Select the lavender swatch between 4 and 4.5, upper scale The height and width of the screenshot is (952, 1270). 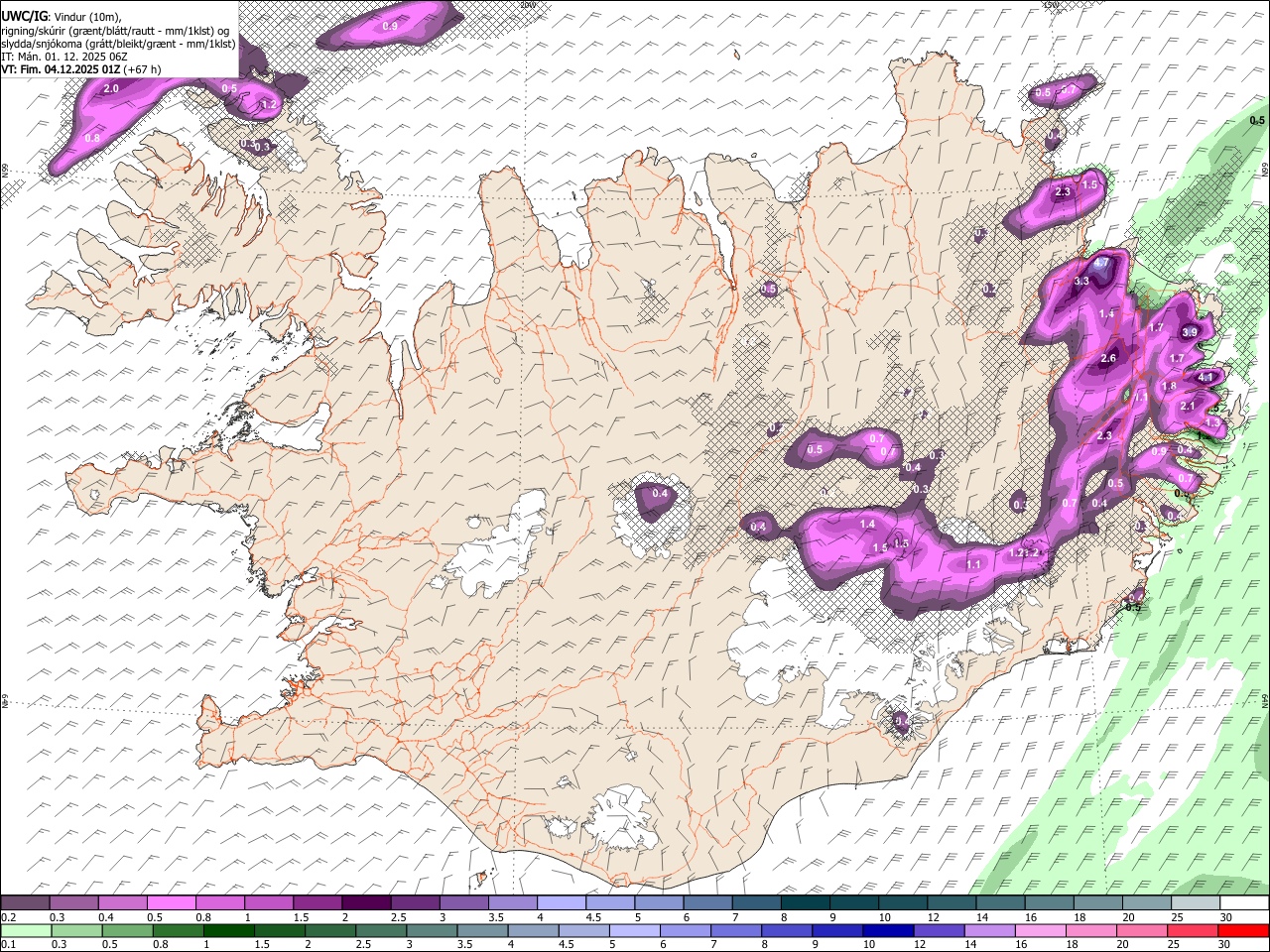[x=562, y=903]
